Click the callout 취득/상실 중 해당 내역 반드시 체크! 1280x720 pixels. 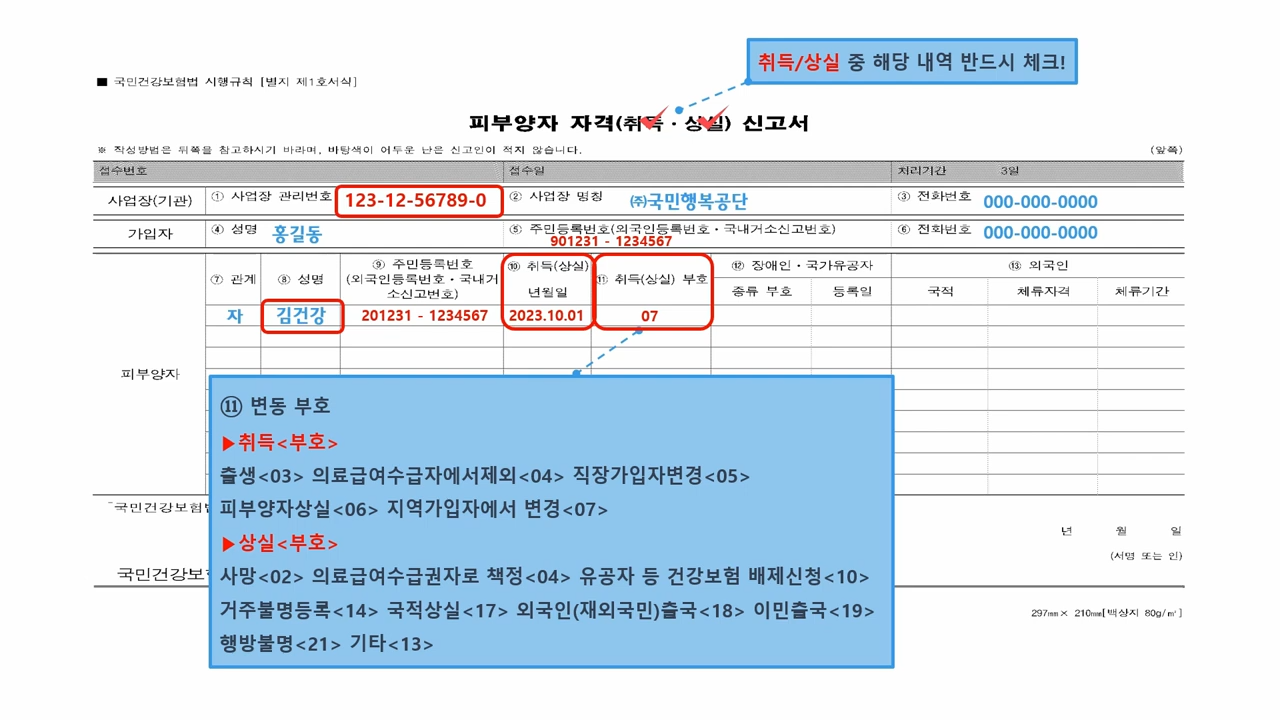912,61
